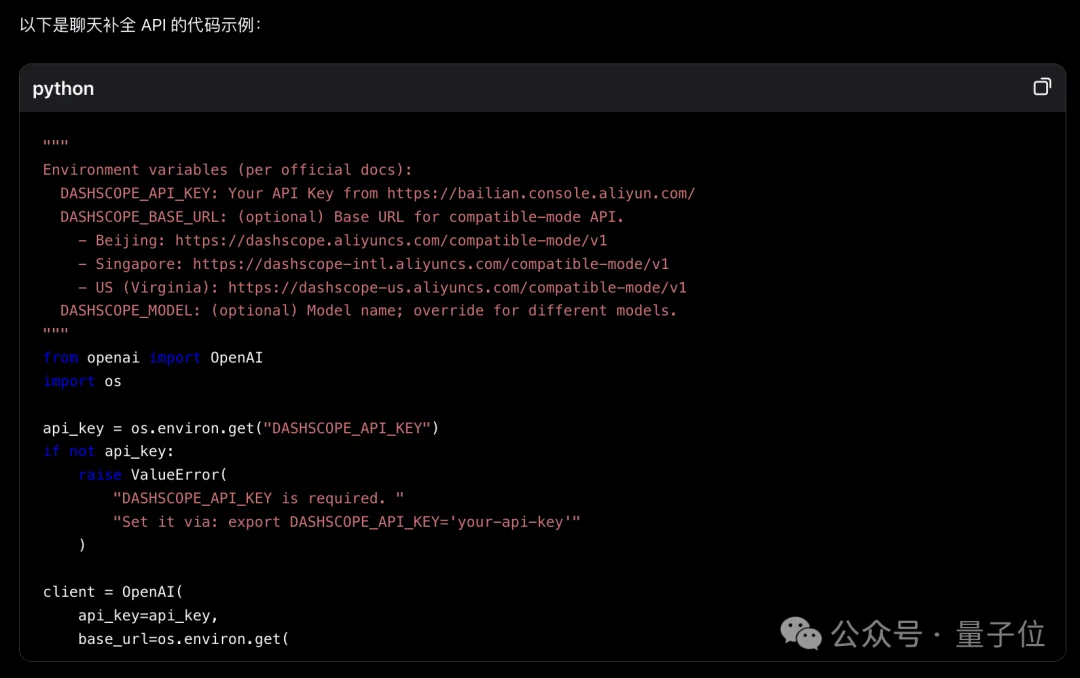Viewport: 1080px width, 678px height.
Task: Click the "DASHSCOPE_API_KEY is required" string
Action: 258,498
